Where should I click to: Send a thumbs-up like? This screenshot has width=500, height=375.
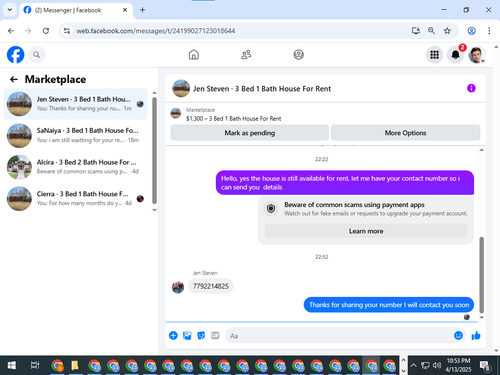click(x=476, y=335)
